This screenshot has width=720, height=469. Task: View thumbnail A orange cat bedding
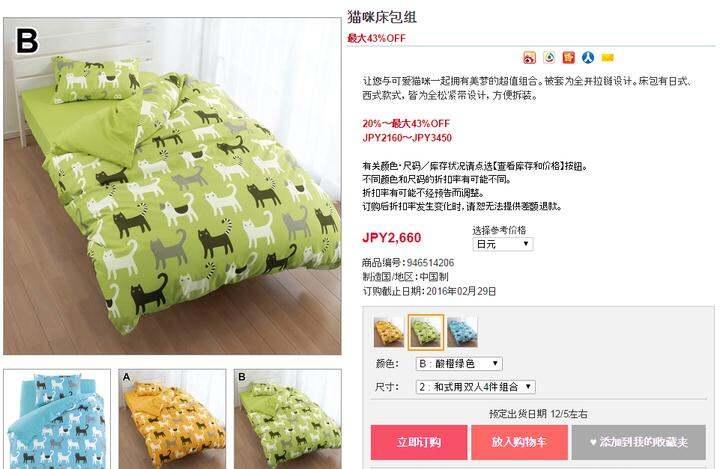pos(172,419)
